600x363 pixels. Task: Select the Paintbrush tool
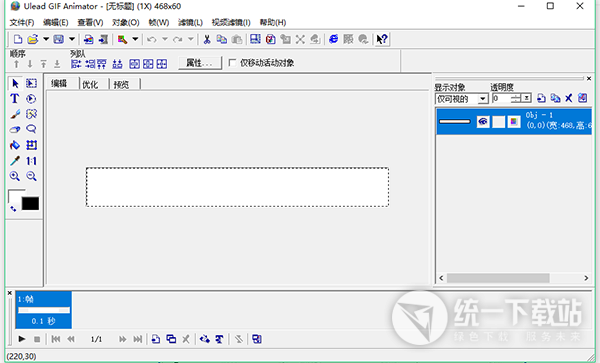pos(15,114)
